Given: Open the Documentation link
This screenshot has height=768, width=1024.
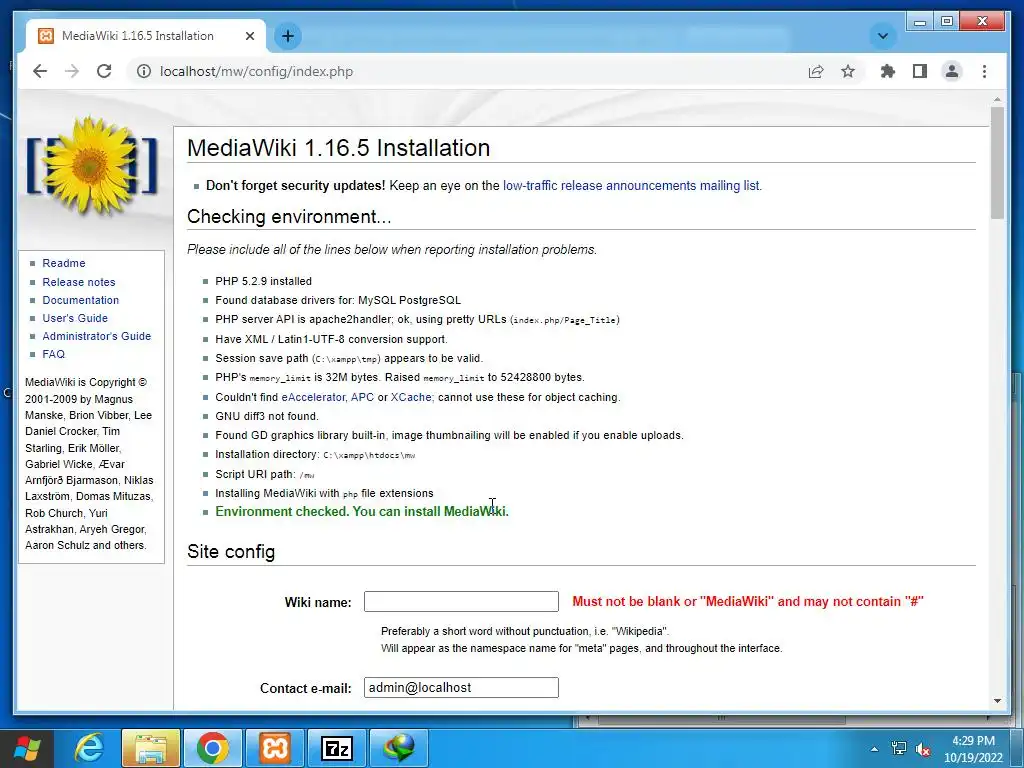Looking at the screenshot, I should pos(80,300).
